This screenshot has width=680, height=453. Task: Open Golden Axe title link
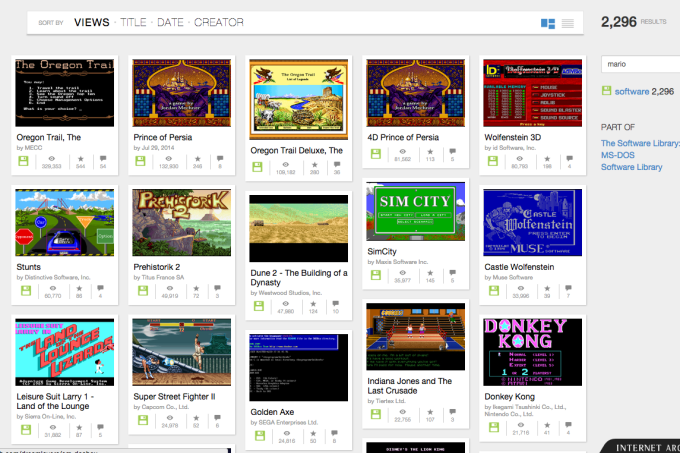(270, 411)
